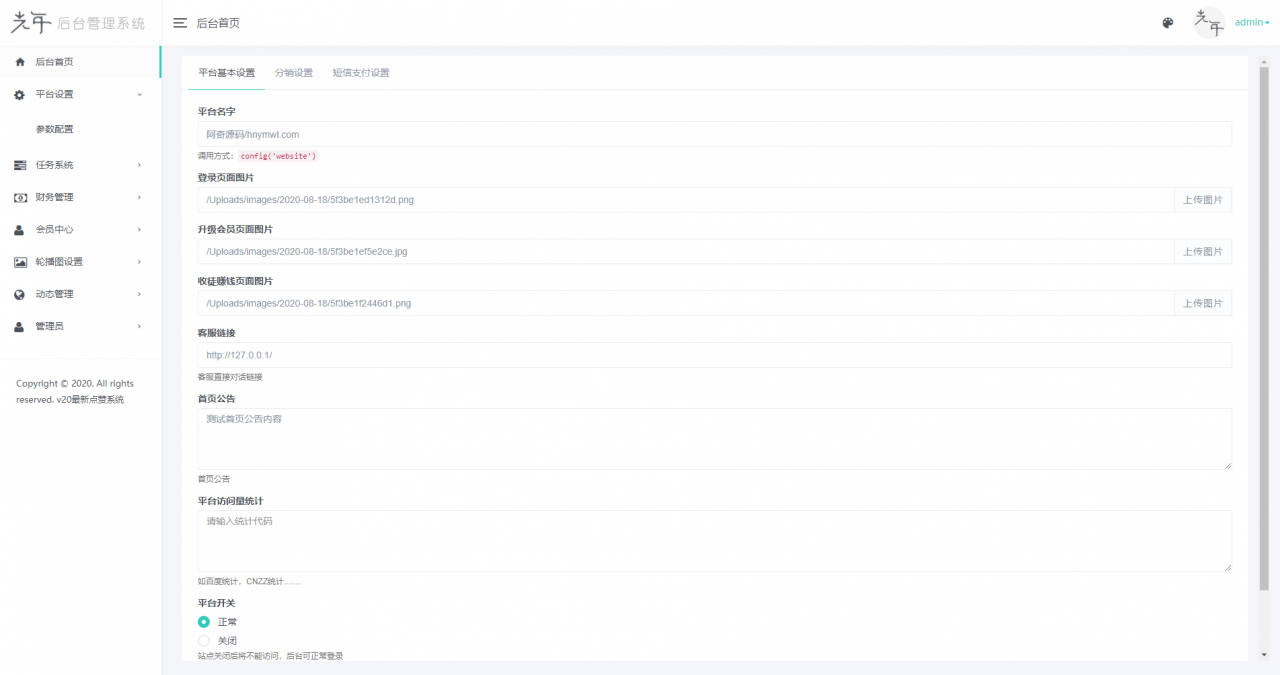Click the 平台访问量统计 code textarea
The image size is (1280, 675).
tap(714, 541)
